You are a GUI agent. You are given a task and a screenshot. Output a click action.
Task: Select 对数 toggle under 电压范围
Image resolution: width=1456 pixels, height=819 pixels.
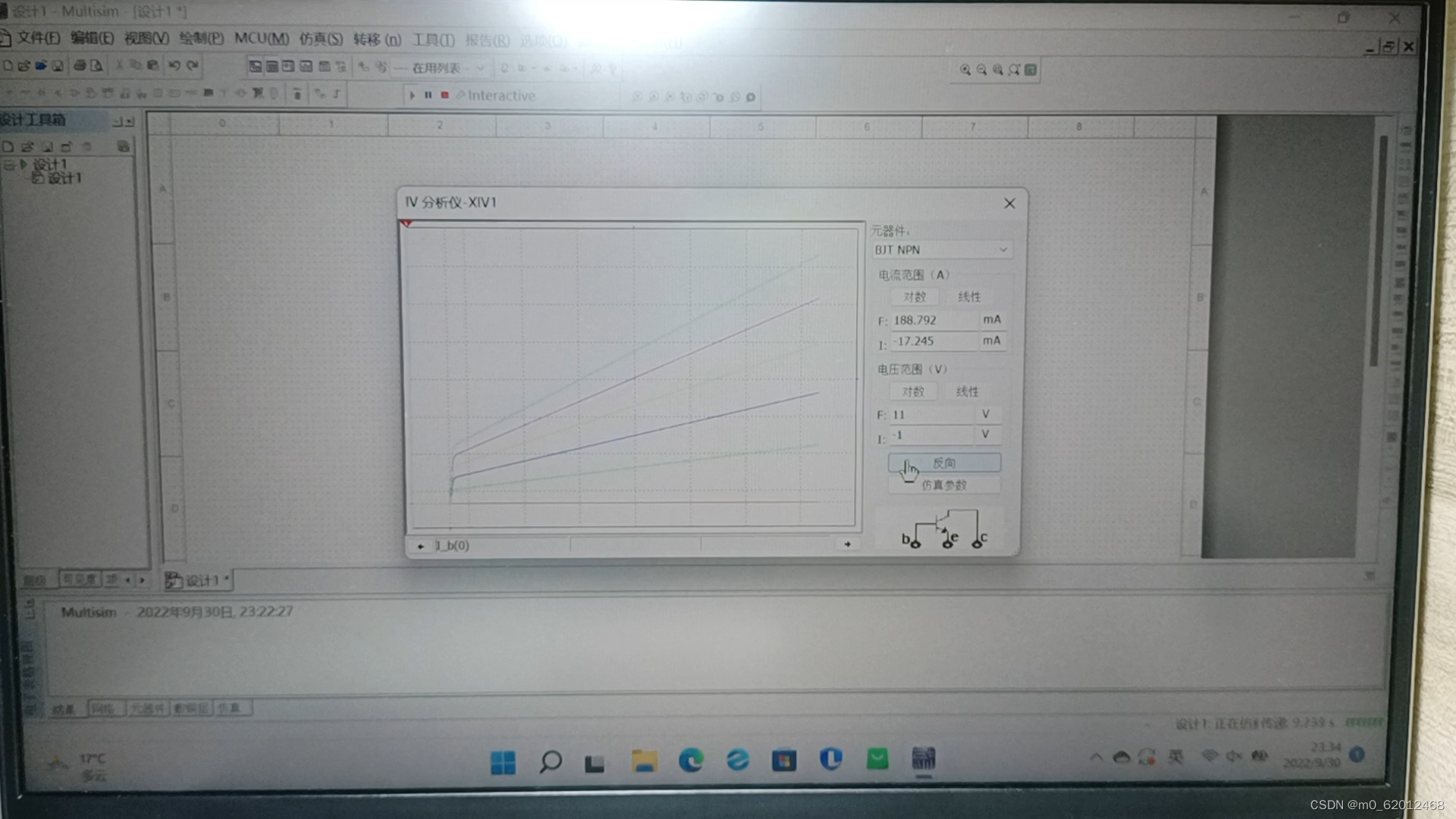tap(913, 391)
